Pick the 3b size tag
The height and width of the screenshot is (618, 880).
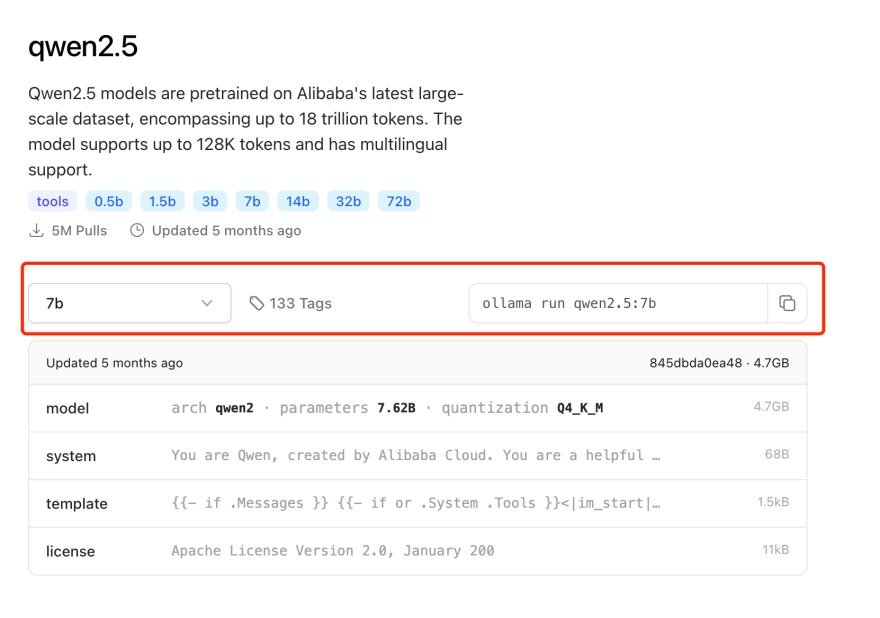(x=210, y=201)
